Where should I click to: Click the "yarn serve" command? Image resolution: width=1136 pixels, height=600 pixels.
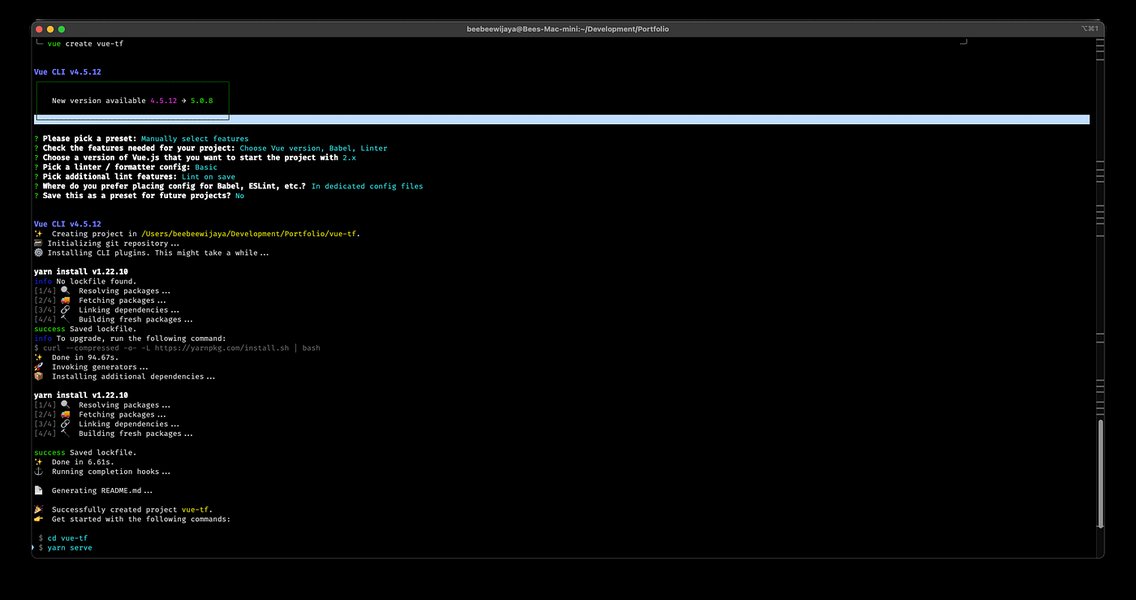[70, 548]
